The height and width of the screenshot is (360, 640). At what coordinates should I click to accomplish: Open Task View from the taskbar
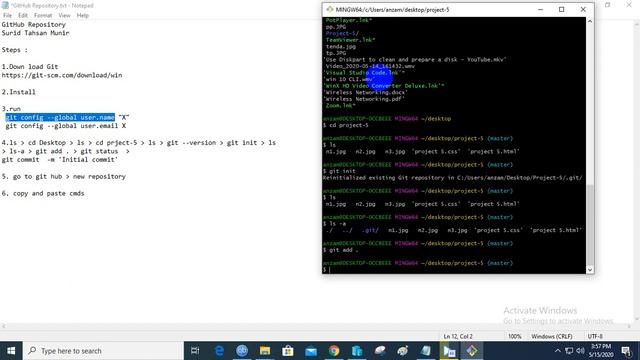point(195,351)
